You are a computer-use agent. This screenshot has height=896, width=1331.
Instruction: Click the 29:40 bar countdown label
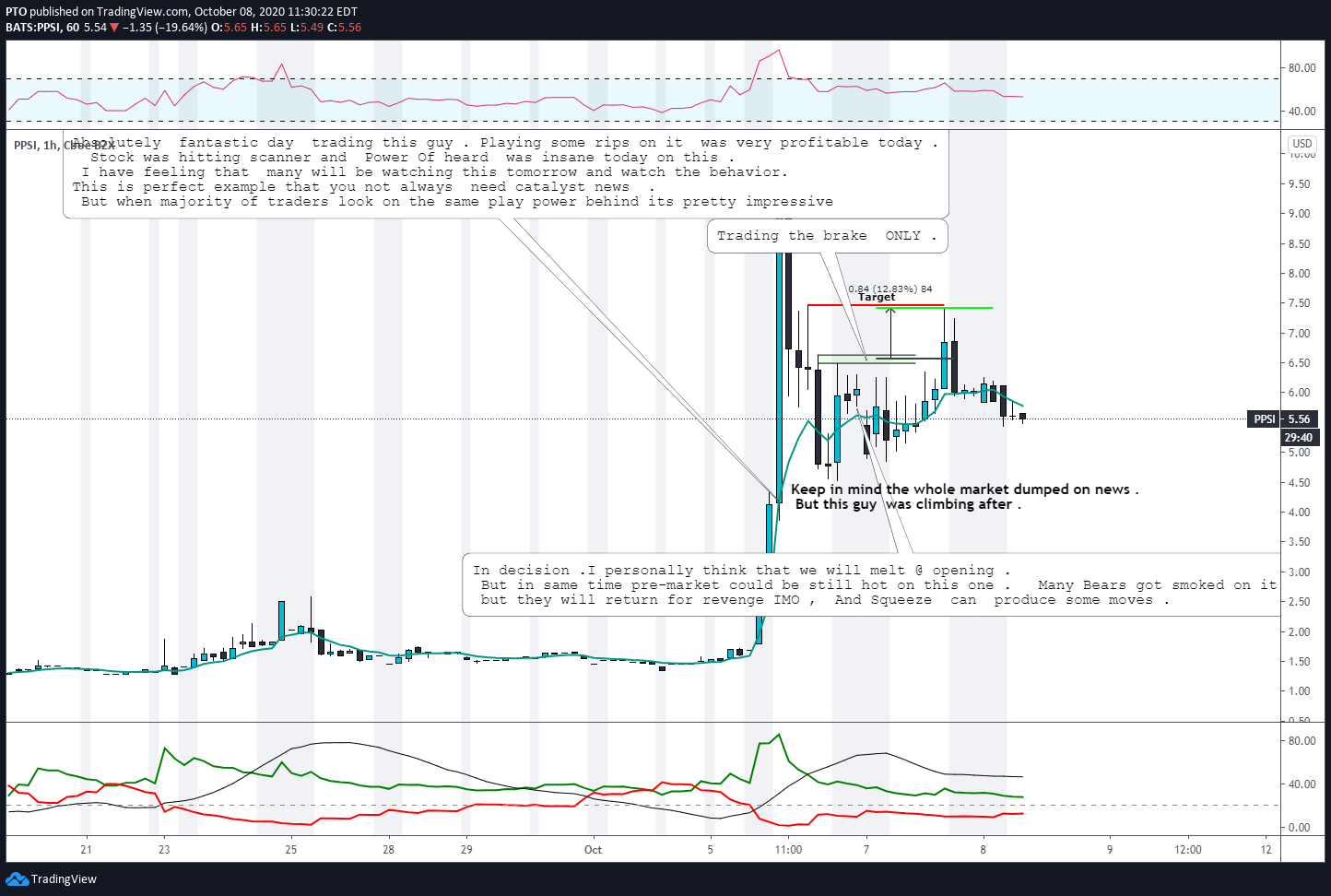click(1298, 438)
